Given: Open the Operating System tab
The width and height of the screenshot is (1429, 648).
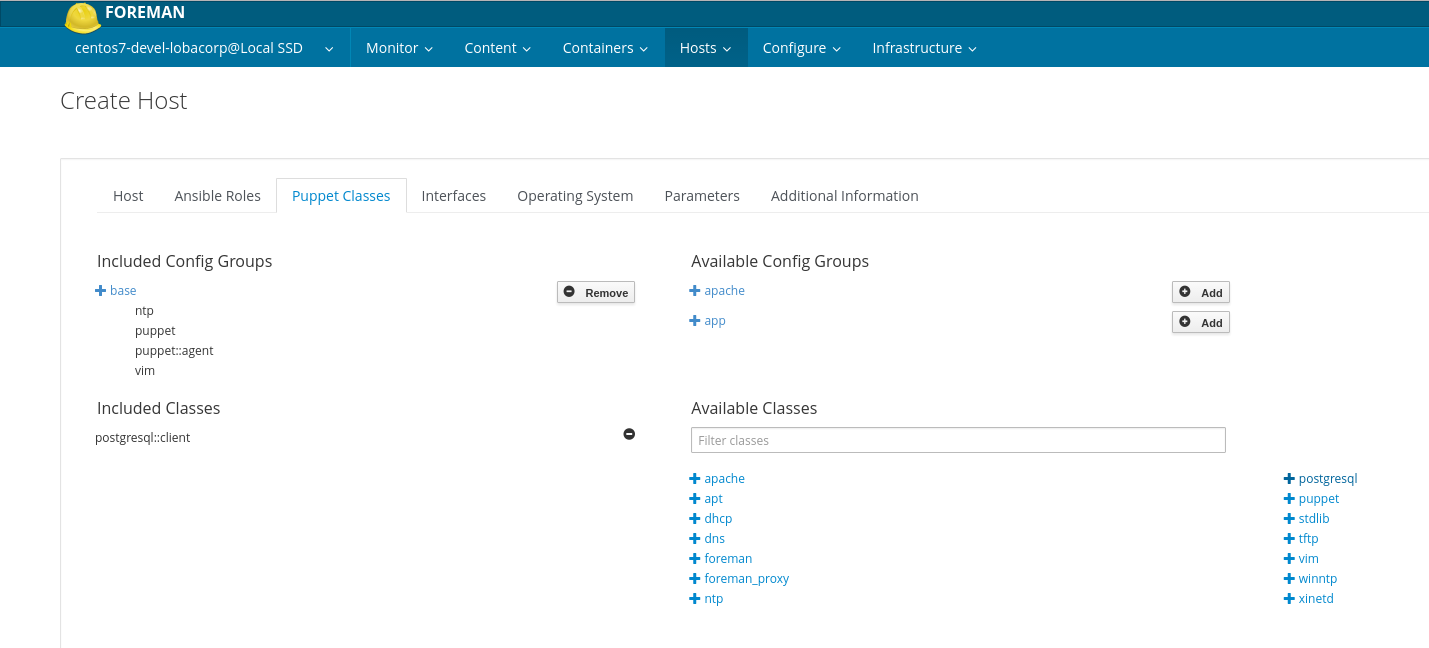Looking at the screenshot, I should tap(575, 196).
